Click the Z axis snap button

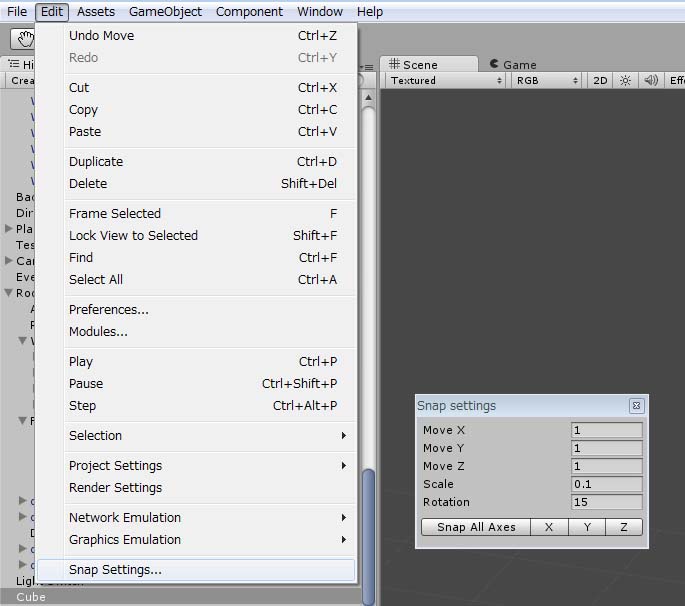[x=624, y=527]
